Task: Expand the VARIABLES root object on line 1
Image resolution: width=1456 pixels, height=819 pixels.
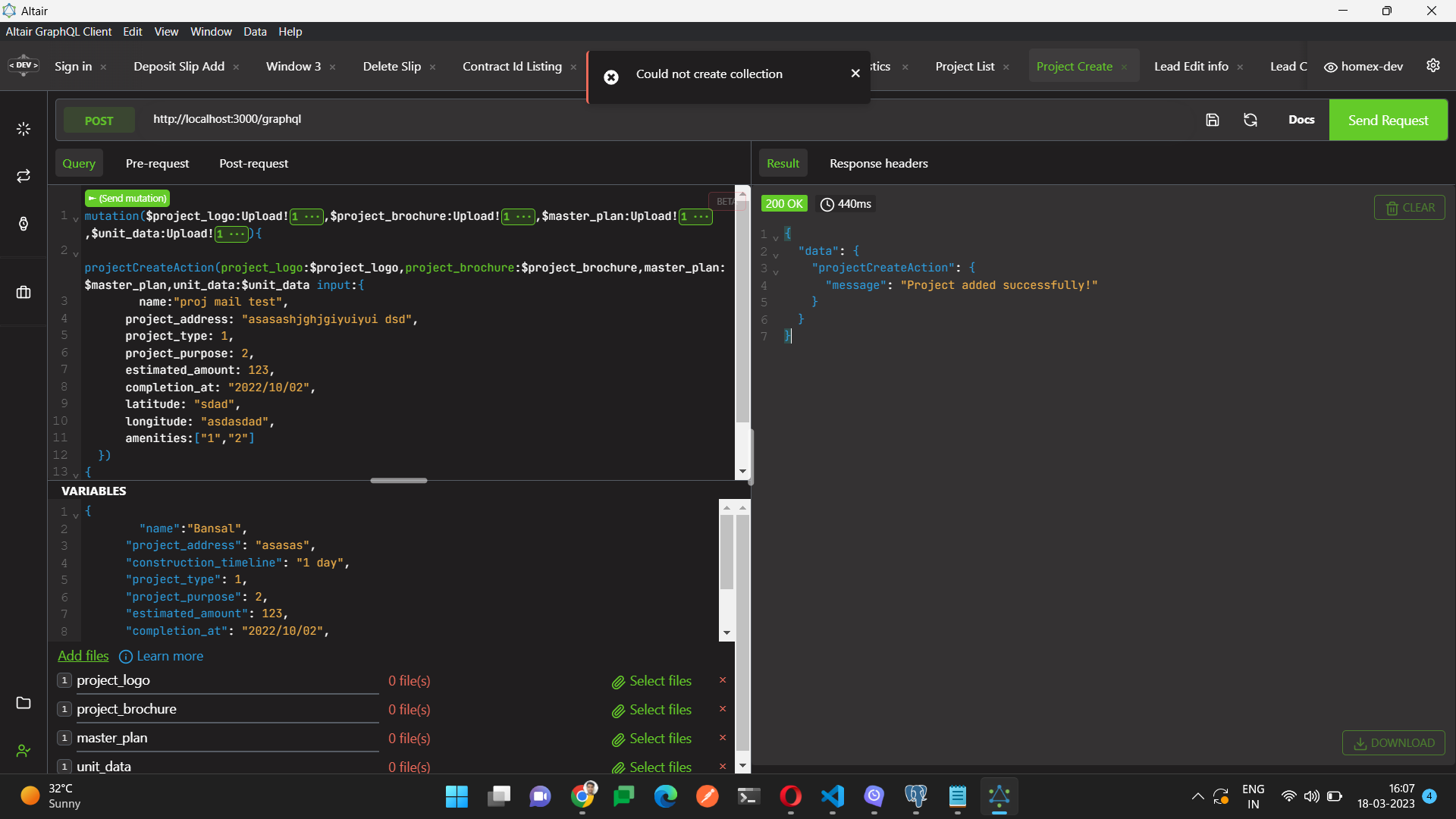Action: [x=75, y=514]
